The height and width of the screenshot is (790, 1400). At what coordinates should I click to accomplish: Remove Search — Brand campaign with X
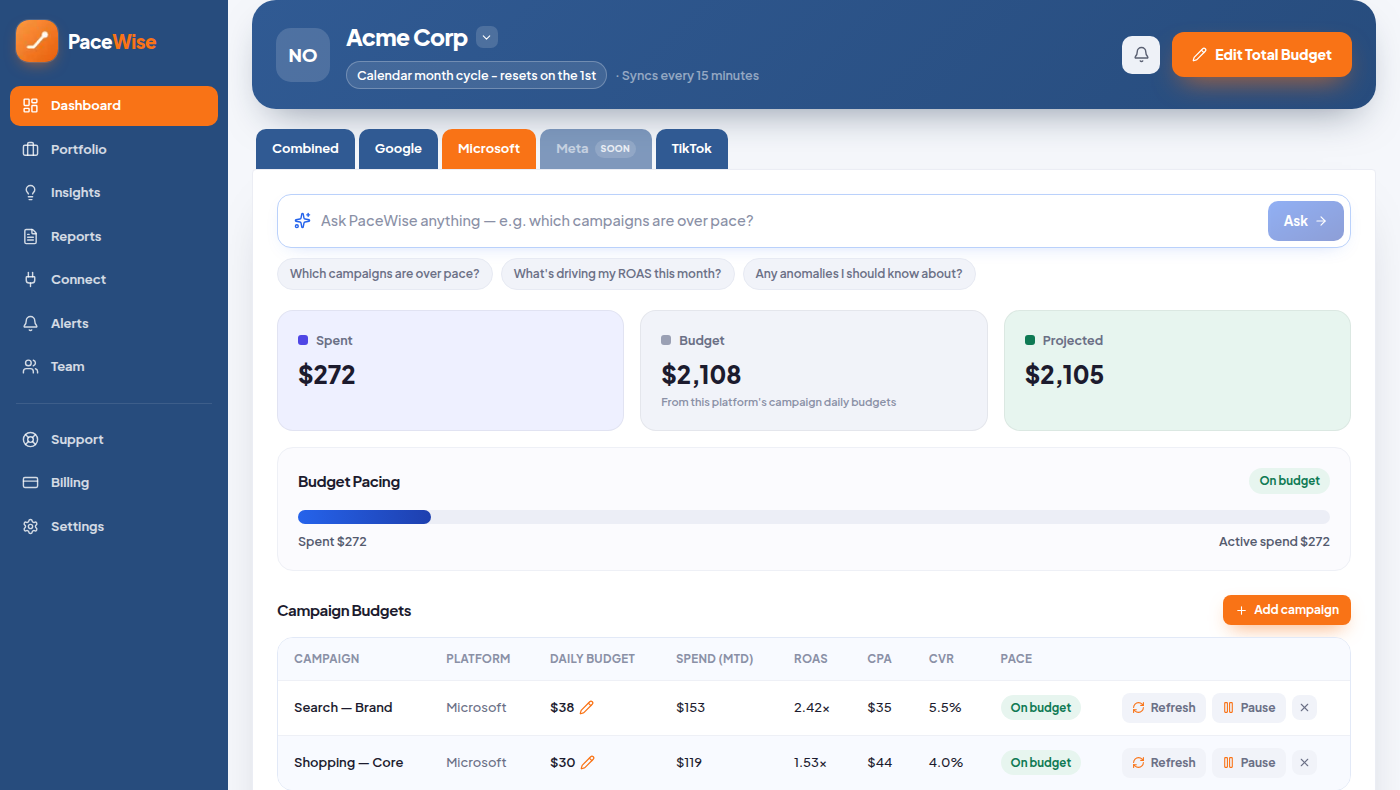pyautogui.click(x=1304, y=708)
